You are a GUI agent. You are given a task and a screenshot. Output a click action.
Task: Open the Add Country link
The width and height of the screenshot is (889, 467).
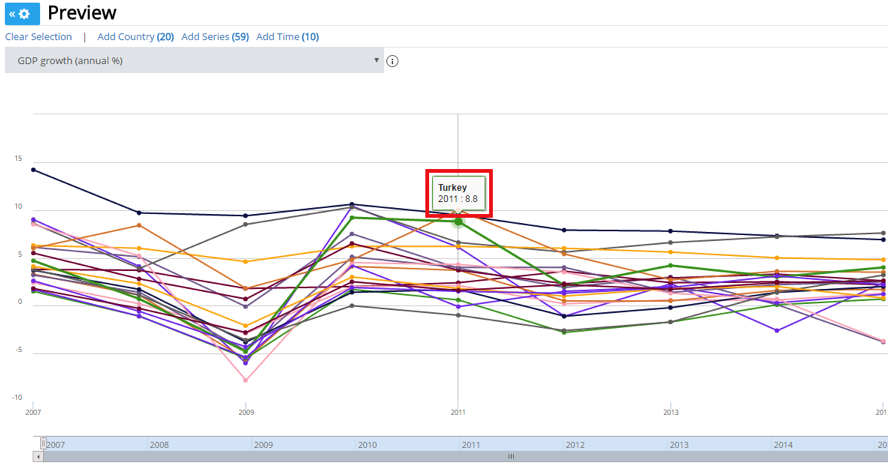click(135, 37)
